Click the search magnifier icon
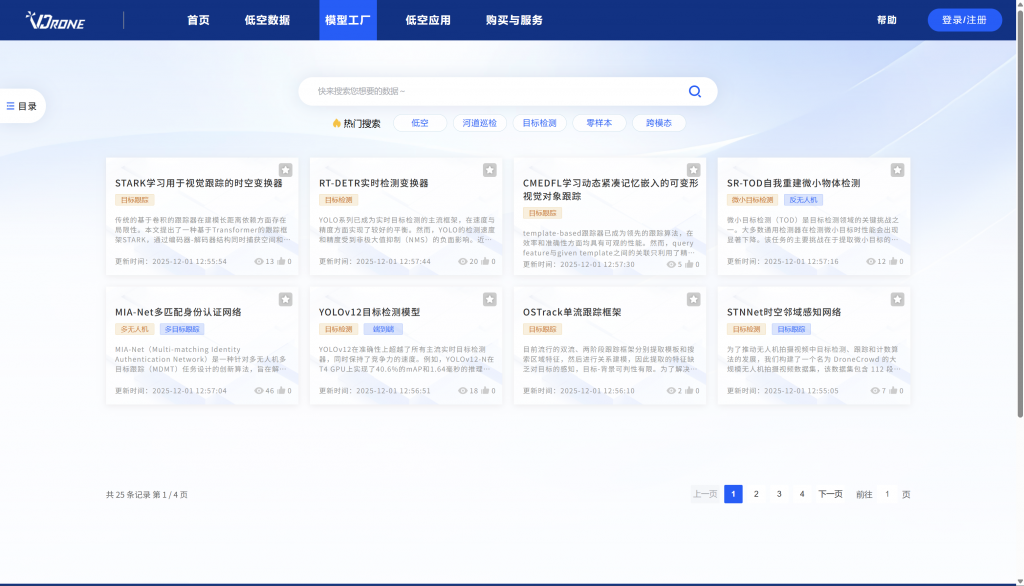The width and height of the screenshot is (1024, 586). pos(695,91)
